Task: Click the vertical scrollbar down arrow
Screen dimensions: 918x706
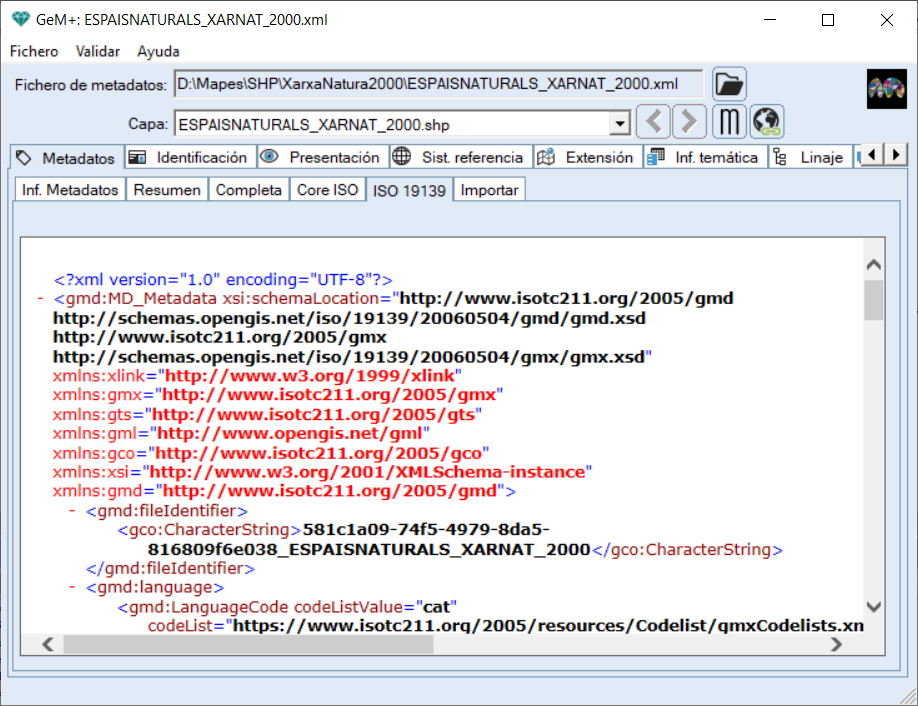Action: tap(873, 607)
